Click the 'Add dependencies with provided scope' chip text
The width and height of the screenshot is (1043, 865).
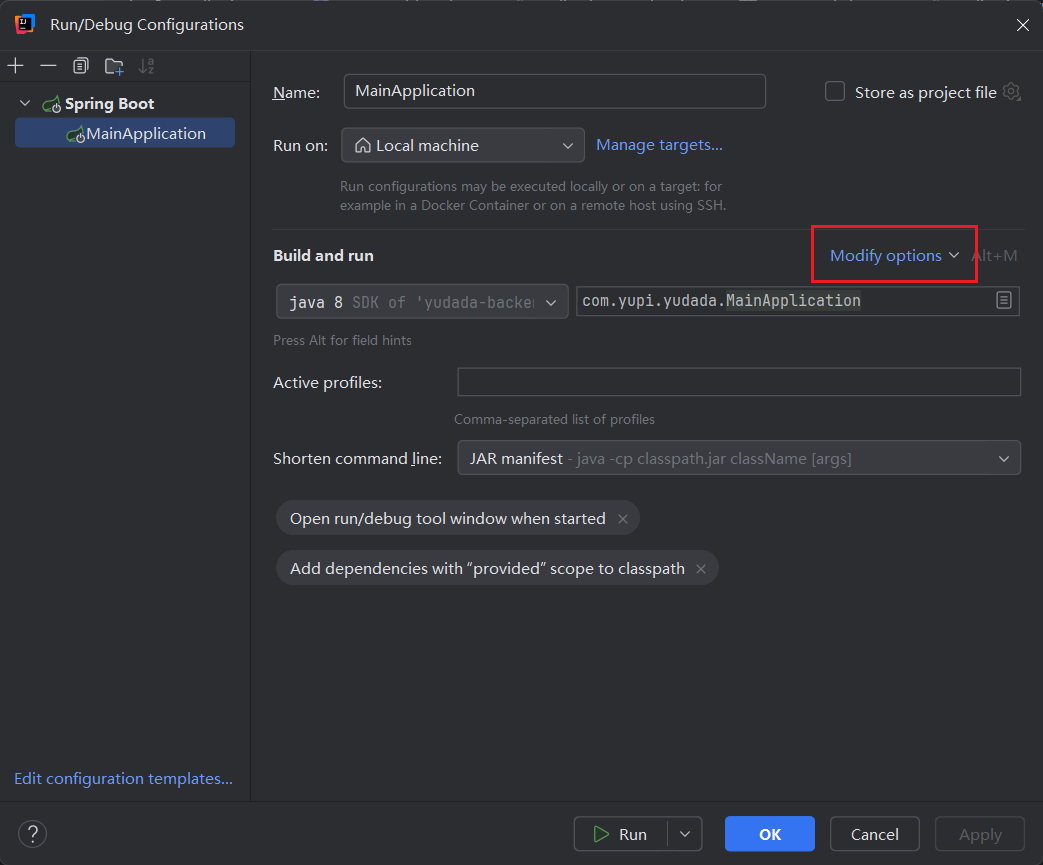(x=488, y=568)
